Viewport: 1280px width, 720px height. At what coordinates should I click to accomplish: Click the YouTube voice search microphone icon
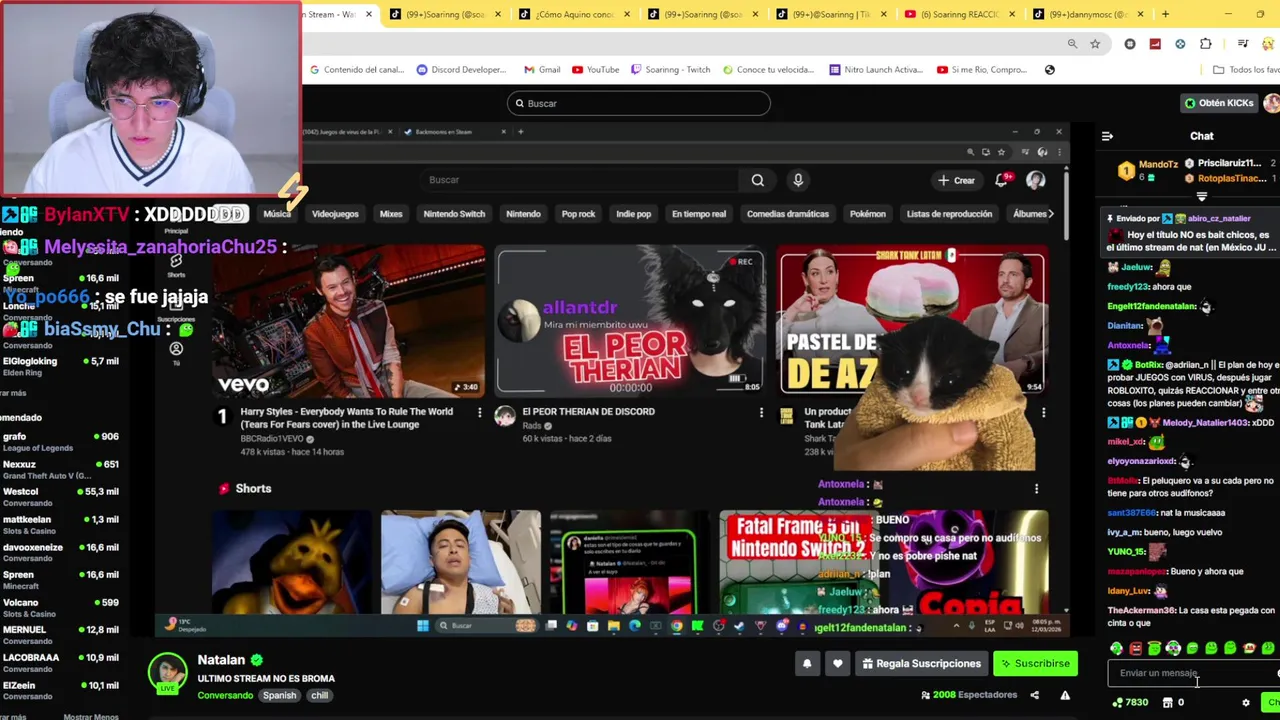(x=798, y=180)
